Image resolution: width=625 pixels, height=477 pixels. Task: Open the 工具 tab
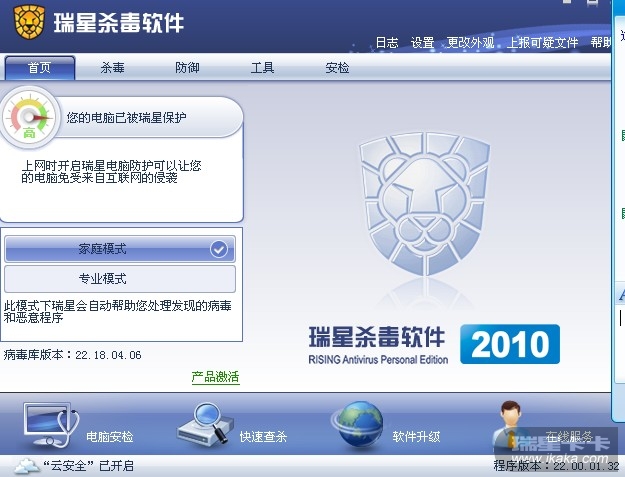262,68
